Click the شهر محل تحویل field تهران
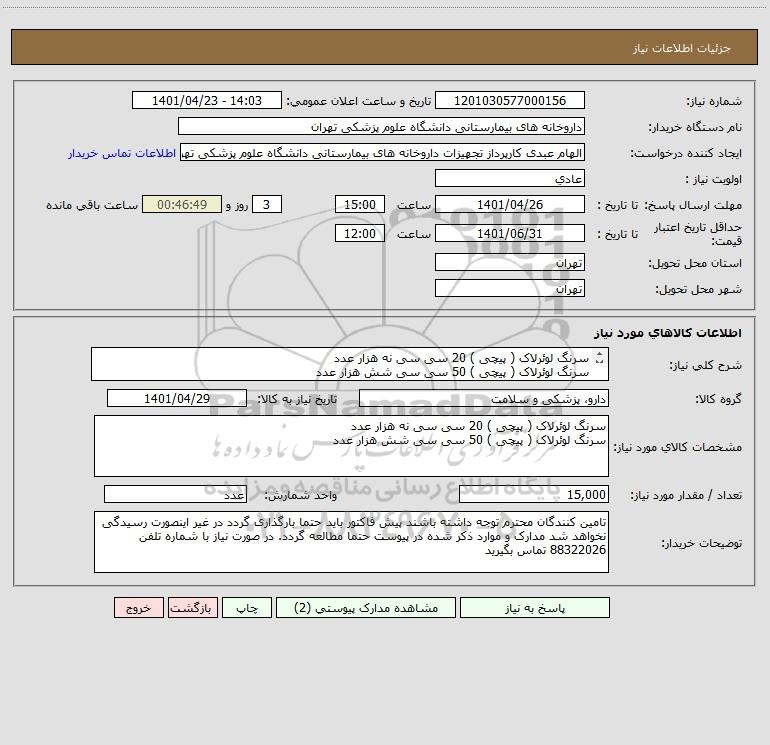The width and height of the screenshot is (770, 745). pyautogui.click(x=510, y=288)
